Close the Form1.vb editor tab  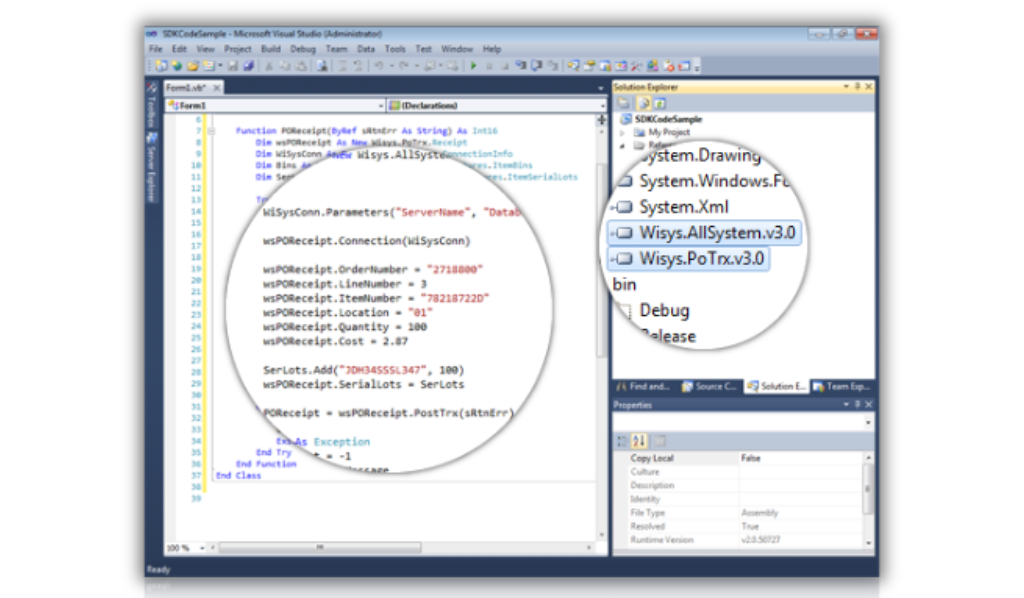[216, 88]
